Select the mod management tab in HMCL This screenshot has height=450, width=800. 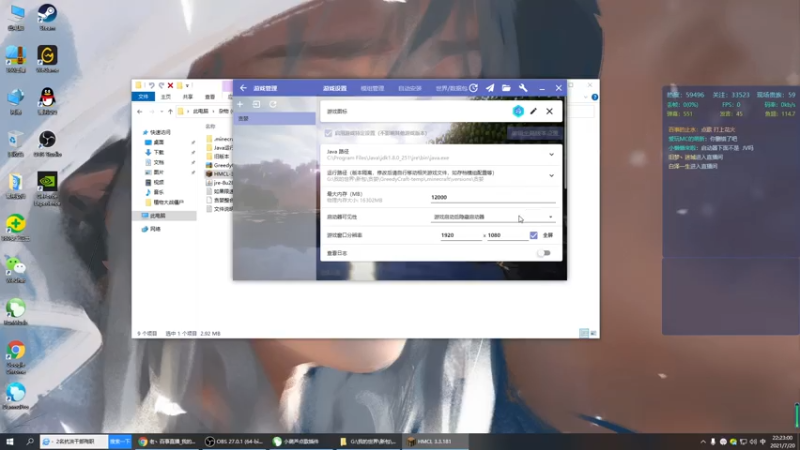click(372, 88)
